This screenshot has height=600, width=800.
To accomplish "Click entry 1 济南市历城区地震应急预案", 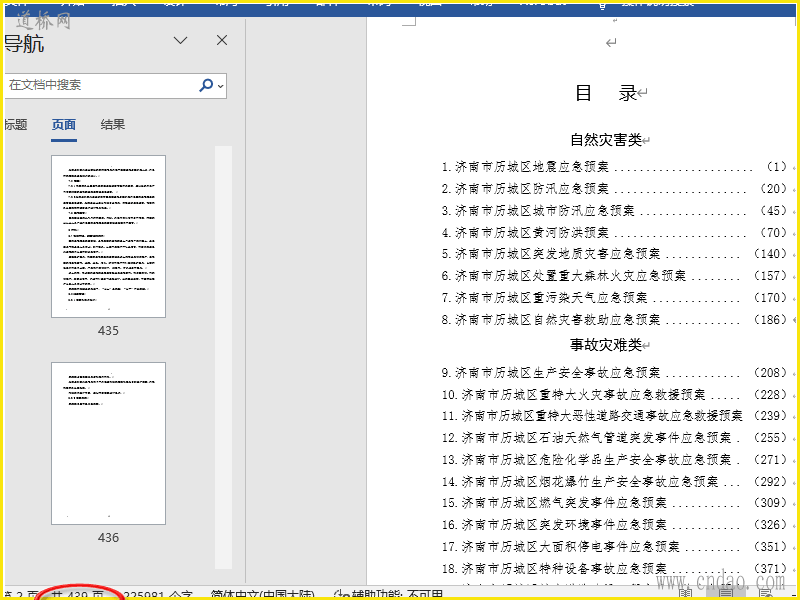I will (525, 167).
